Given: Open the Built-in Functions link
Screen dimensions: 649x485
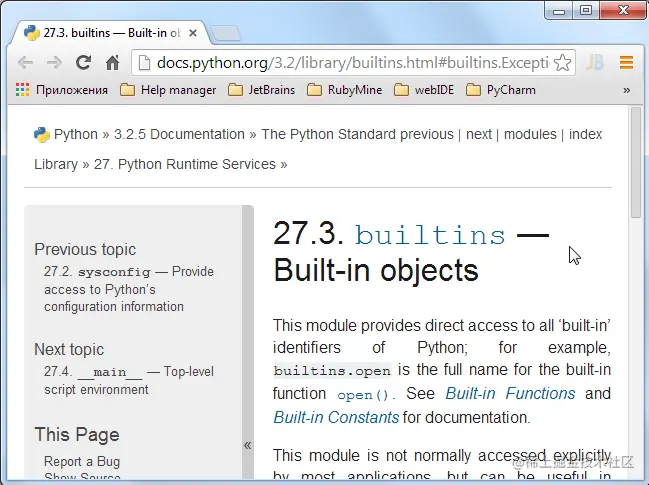Looking at the screenshot, I should [510, 393].
